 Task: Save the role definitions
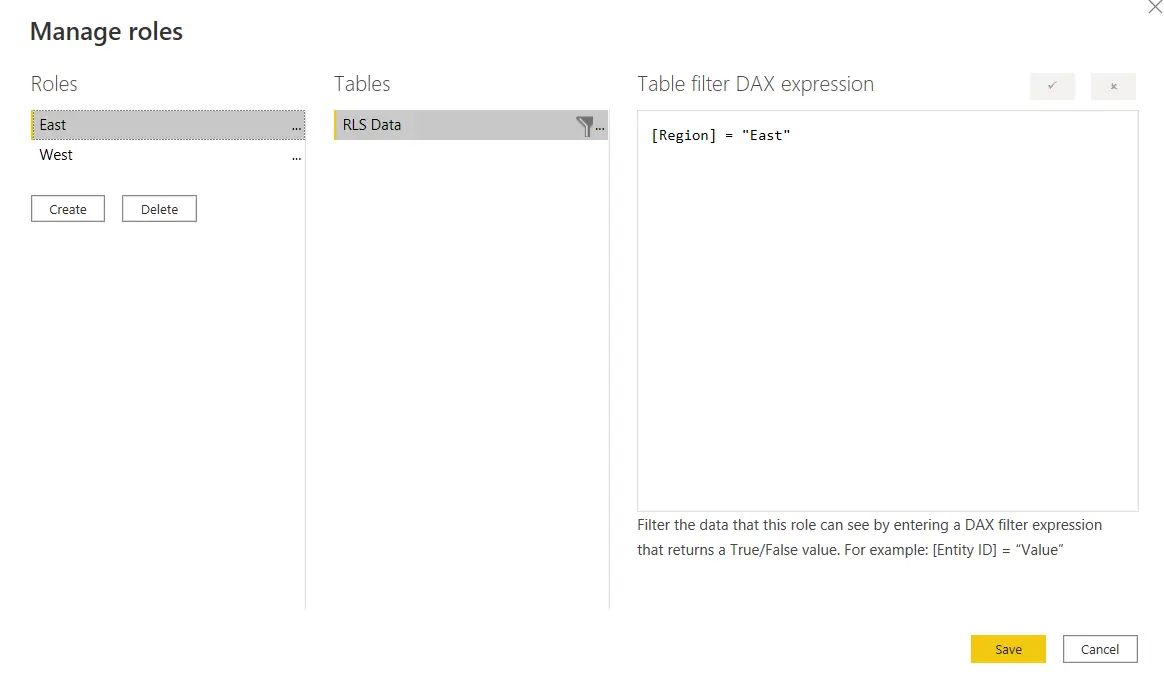coord(1007,648)
